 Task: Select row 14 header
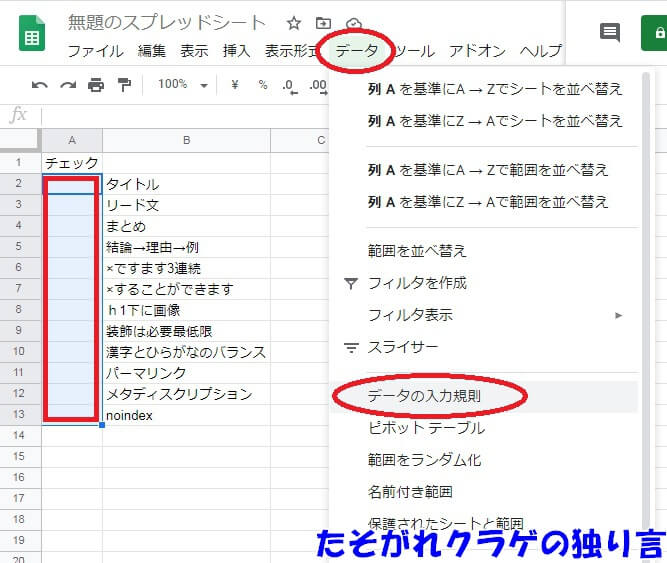coord(20,435)
